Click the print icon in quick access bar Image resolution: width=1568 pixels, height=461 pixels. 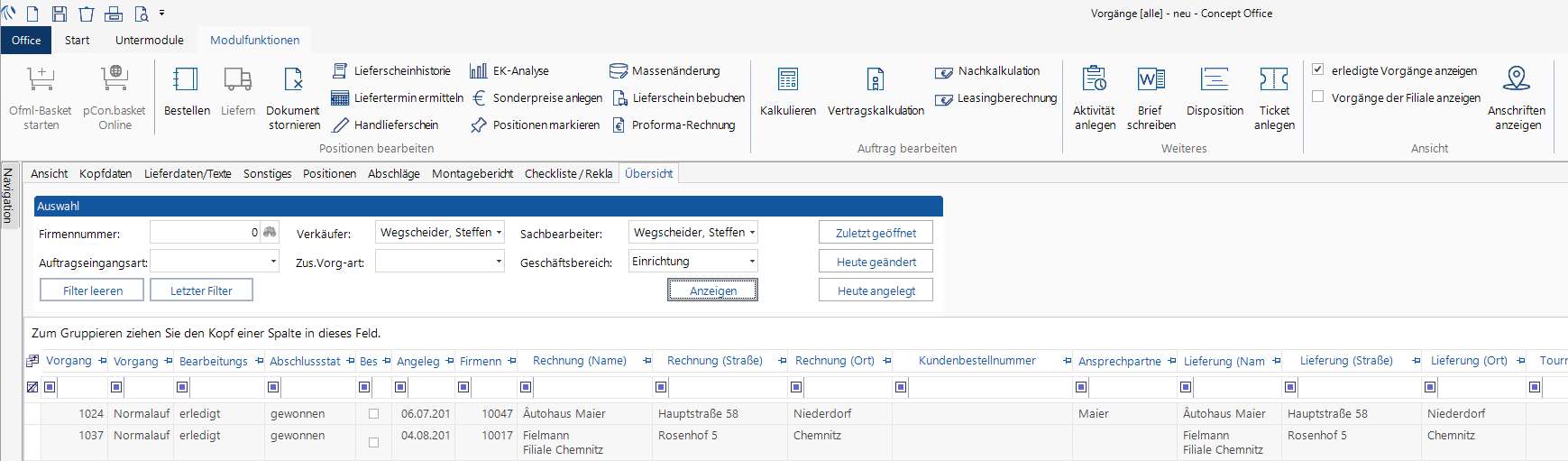(x=114, y=14)
